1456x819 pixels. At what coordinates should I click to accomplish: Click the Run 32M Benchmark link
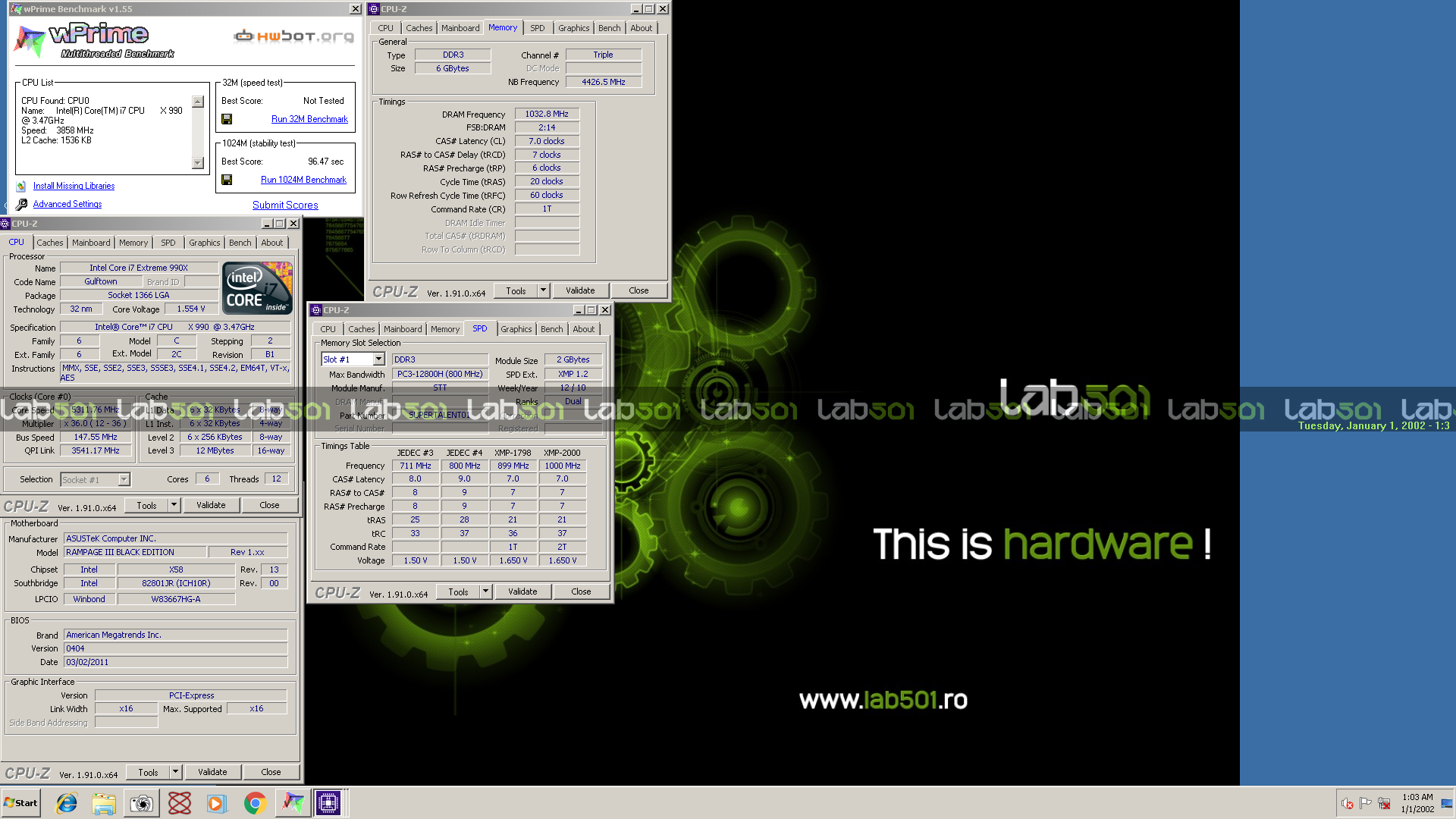click(309, 119)
